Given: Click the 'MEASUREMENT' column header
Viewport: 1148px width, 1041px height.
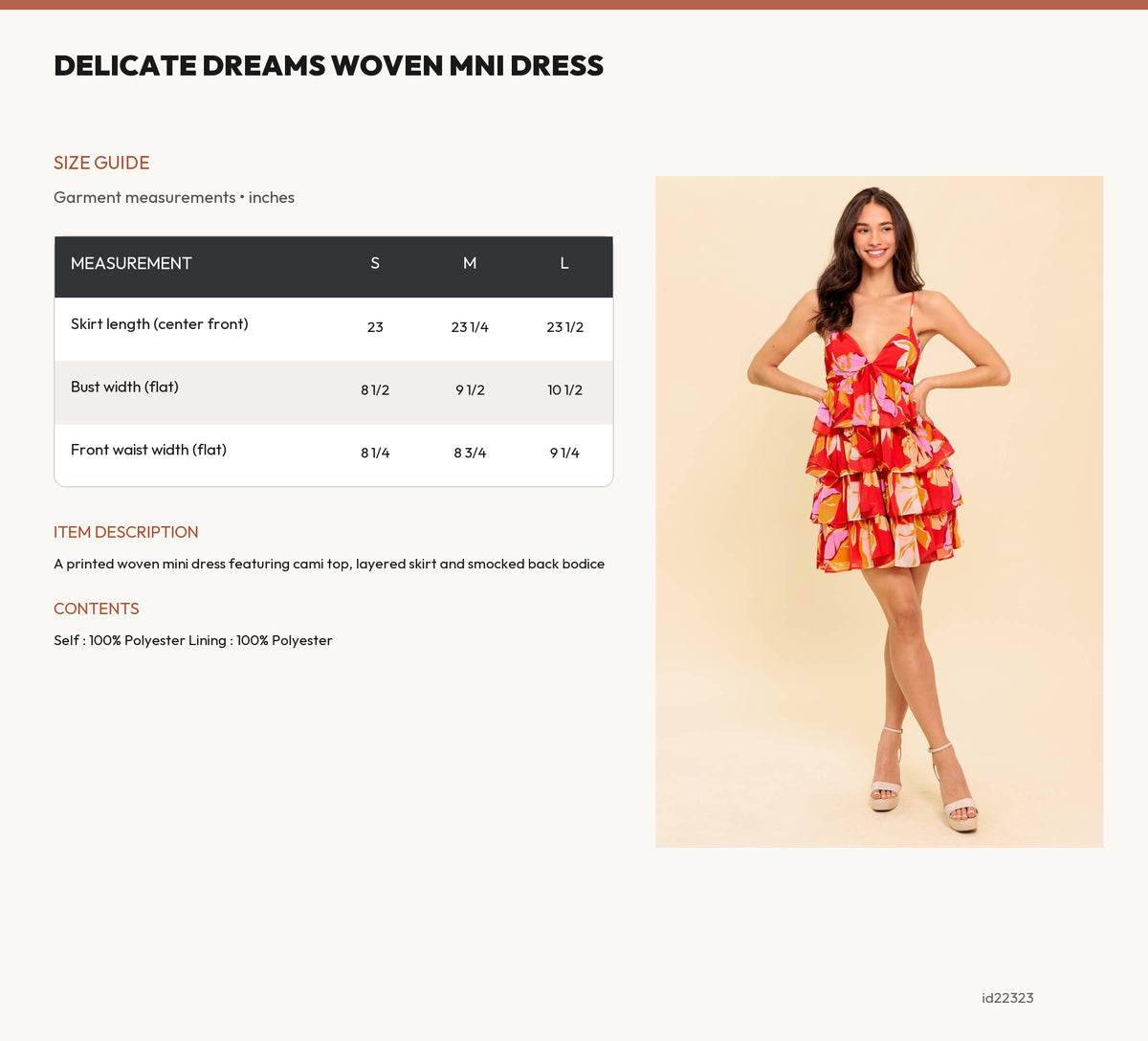Looking at the screenshot, I should 131,263.
